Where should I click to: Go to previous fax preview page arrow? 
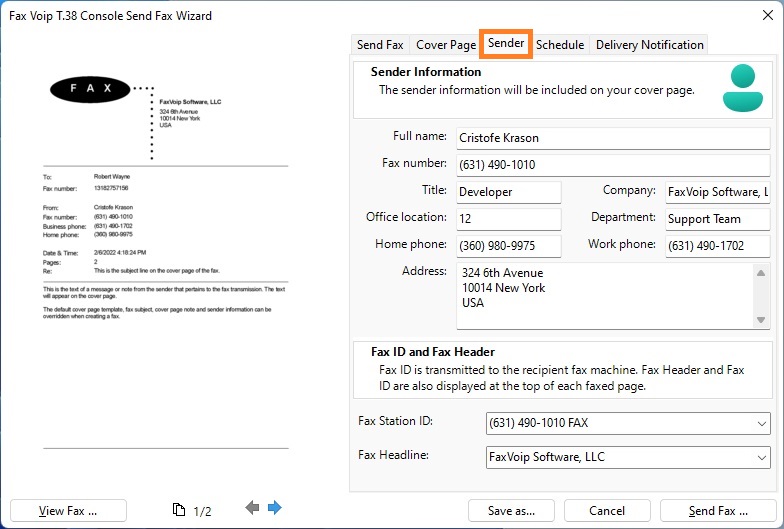[x=252, y=508]
